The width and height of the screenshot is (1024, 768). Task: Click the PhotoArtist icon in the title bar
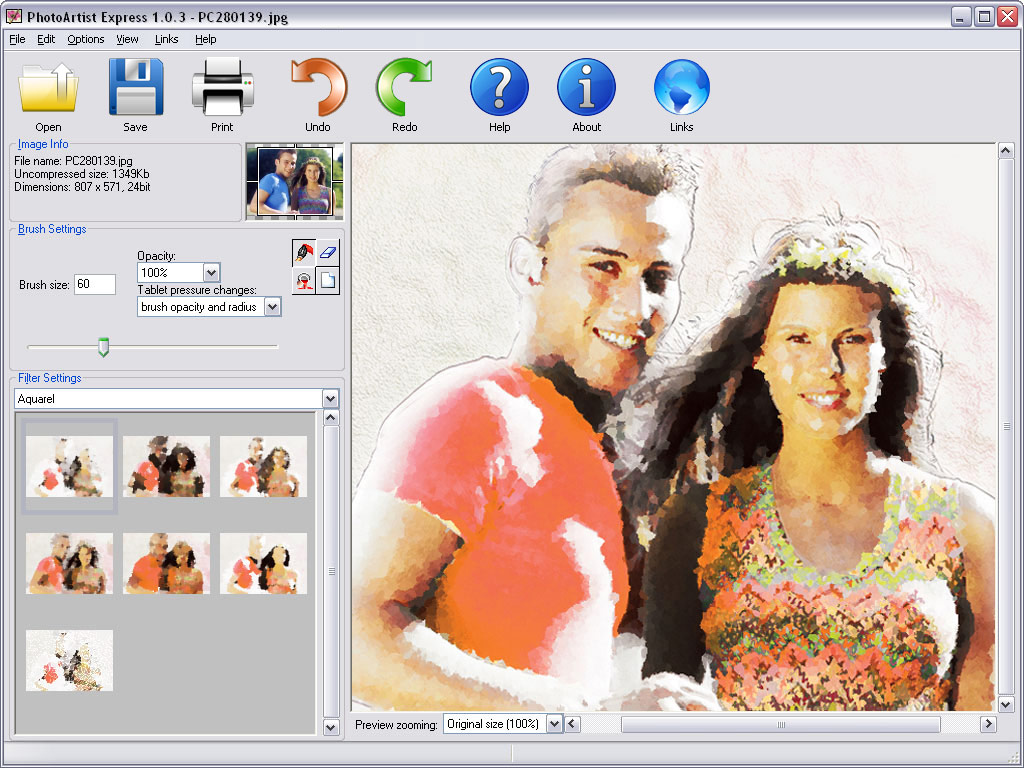(13, 16)
